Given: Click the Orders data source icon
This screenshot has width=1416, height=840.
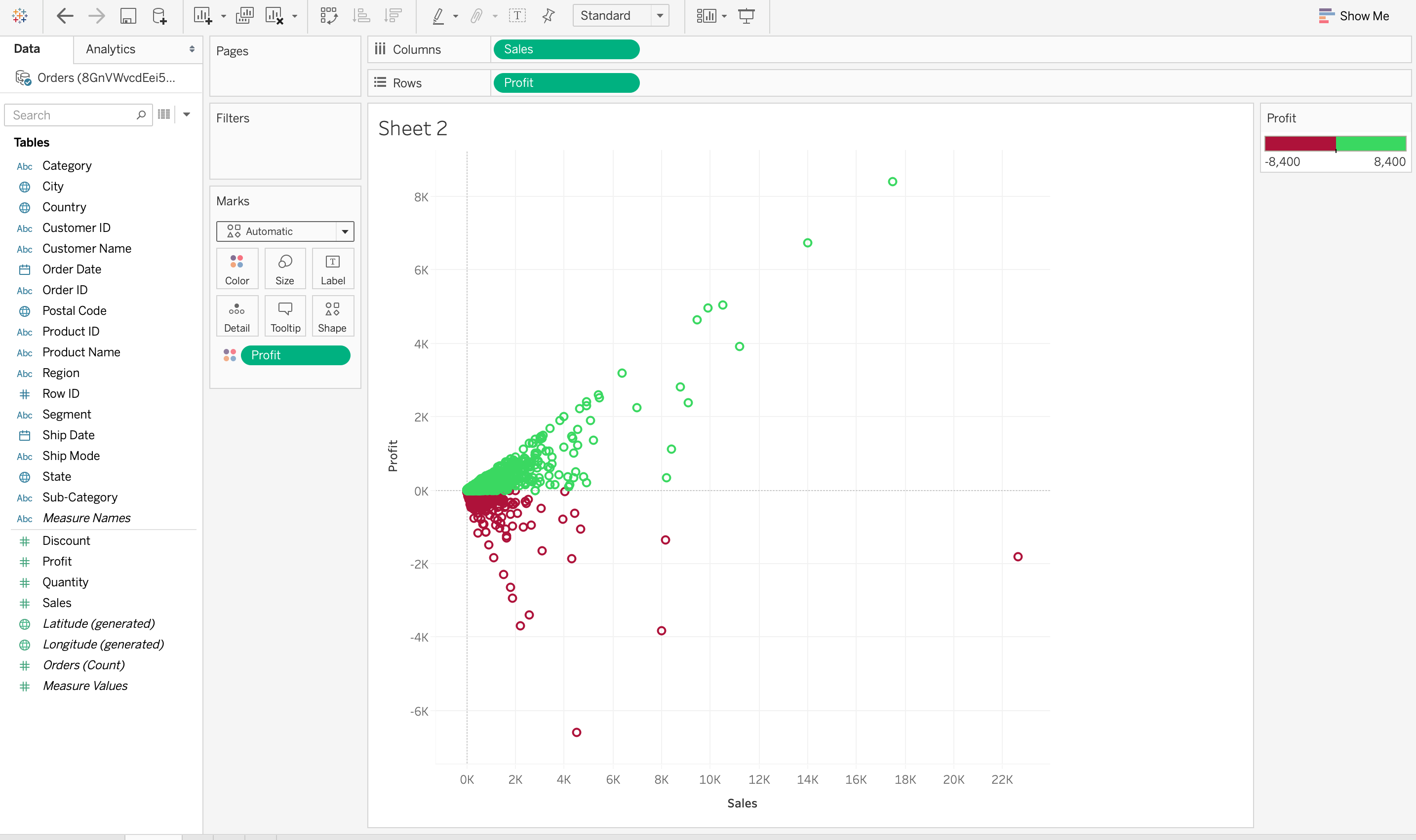Looking at the screenshot, I should (x=23, y=77).
